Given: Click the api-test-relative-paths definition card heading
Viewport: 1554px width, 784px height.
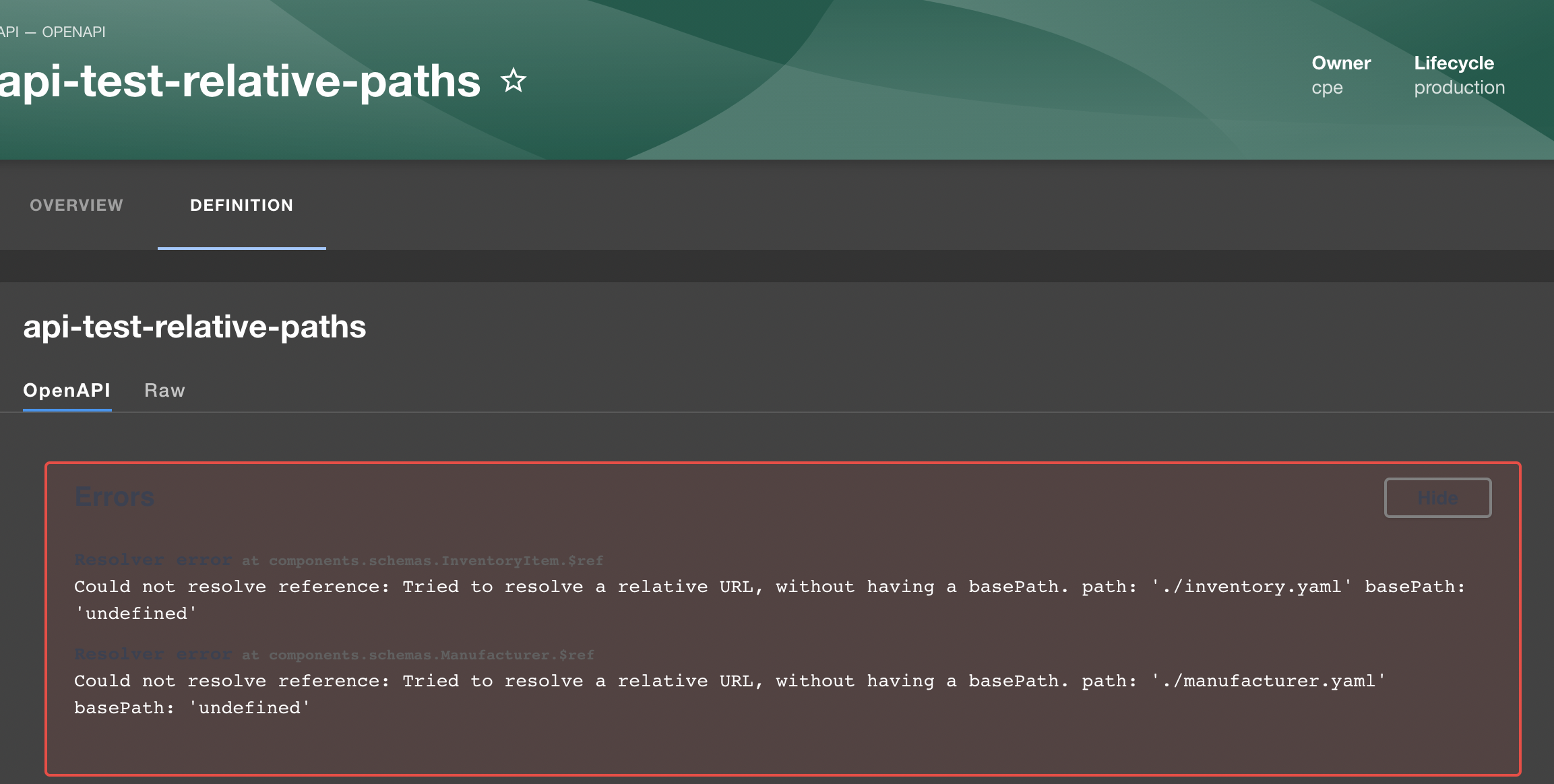Looking at the screenshot, I should [x=195, y=327].
